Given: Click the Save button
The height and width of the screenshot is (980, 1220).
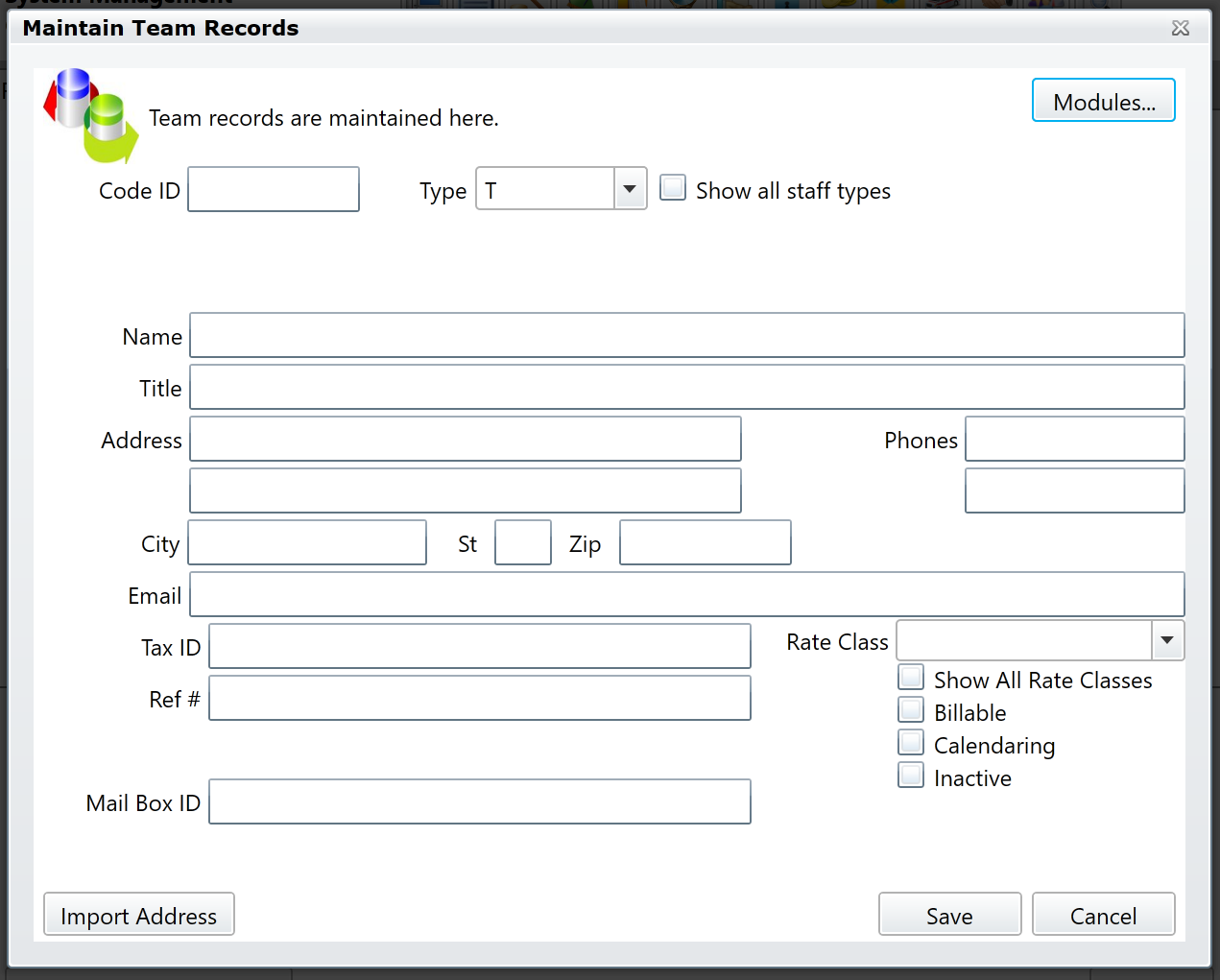Looking at the screenshot, I should click(x=949, y=915).
